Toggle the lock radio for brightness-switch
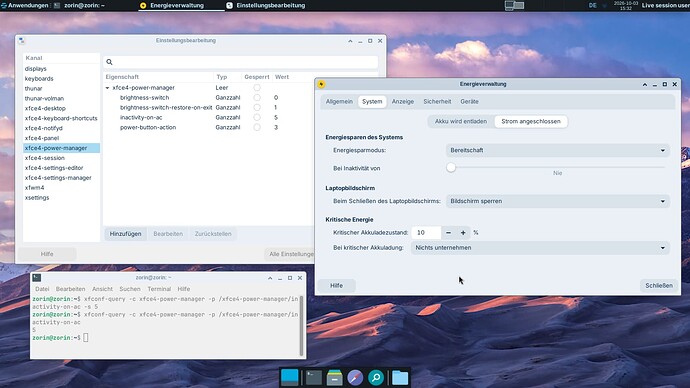The image size is (690, 388). [x=257, y=98]
